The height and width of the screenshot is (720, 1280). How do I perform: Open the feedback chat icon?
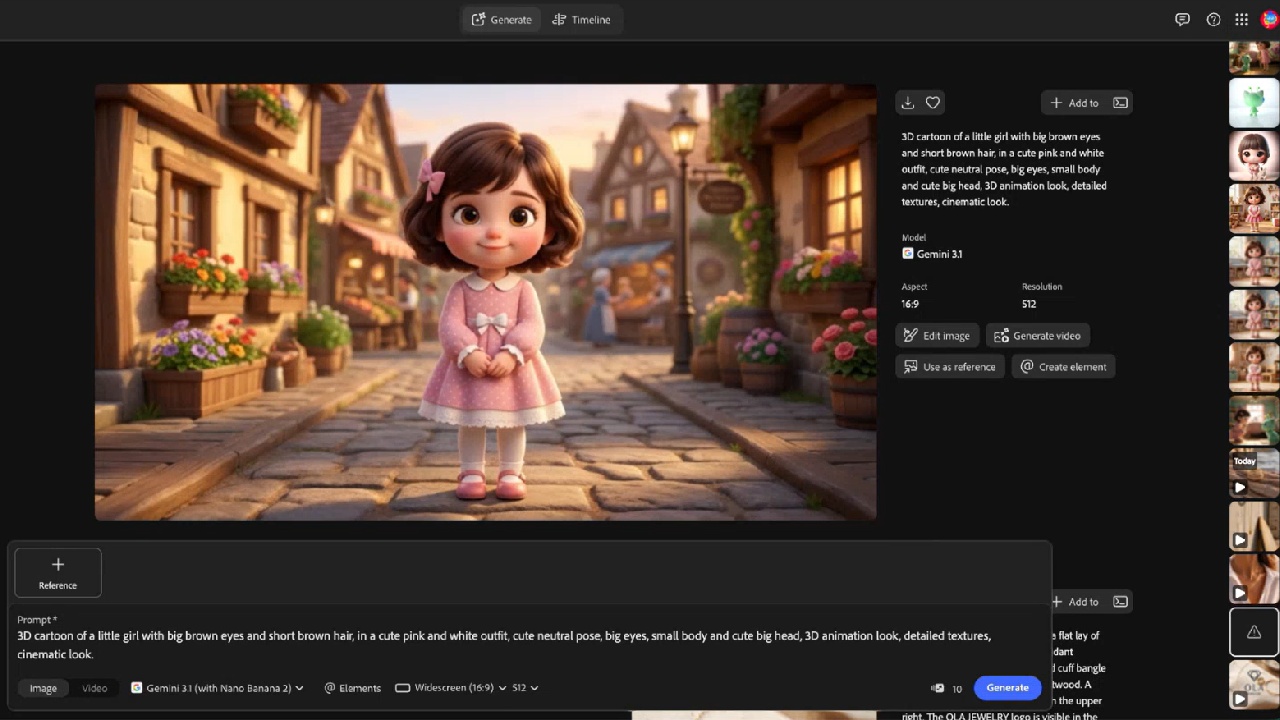coord(1182,19)
